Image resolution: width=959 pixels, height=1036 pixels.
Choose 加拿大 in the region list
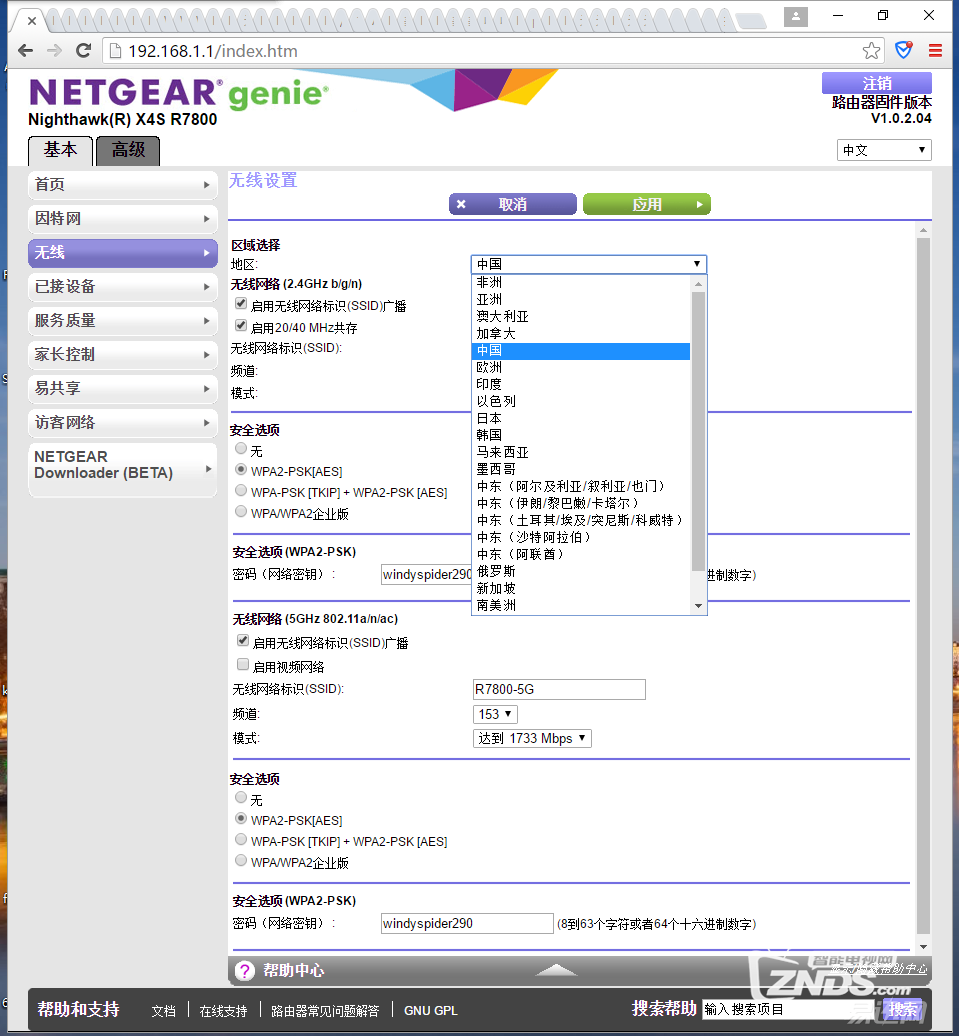point(582,334)
